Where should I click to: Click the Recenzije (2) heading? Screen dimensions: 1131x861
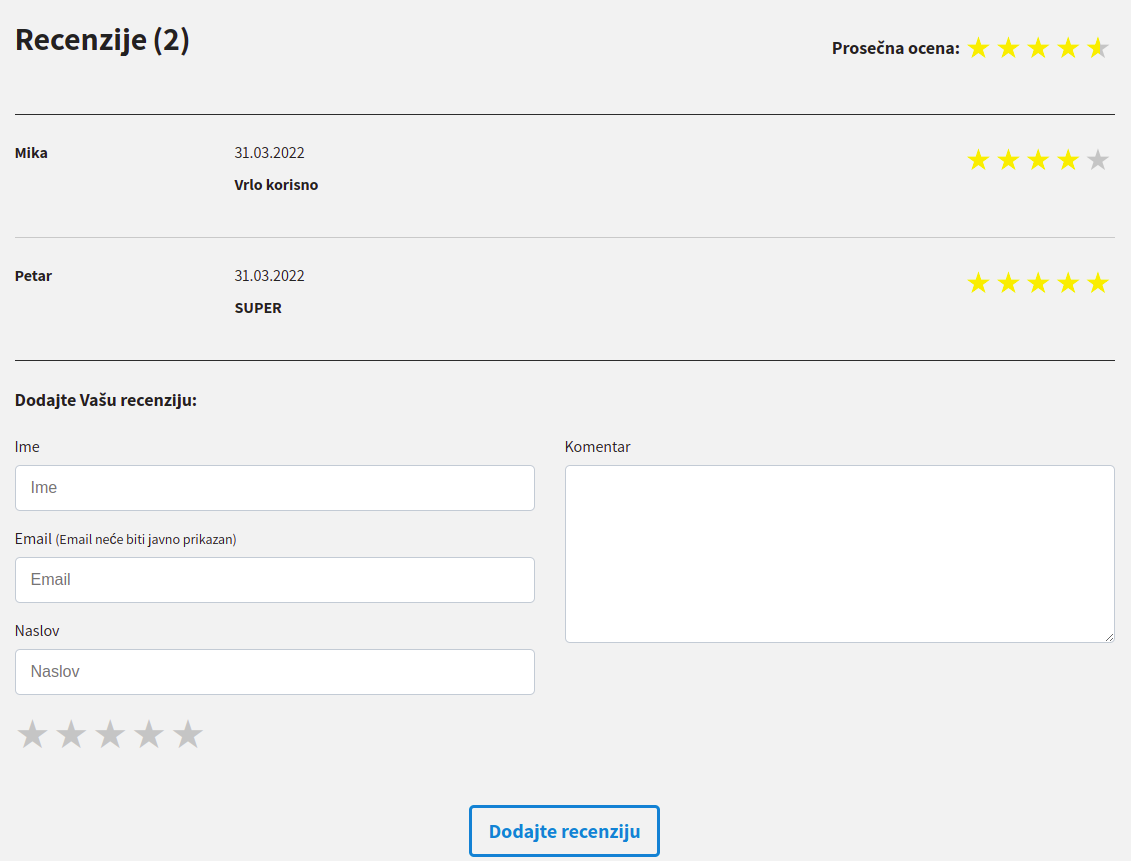tap(102, 40)
